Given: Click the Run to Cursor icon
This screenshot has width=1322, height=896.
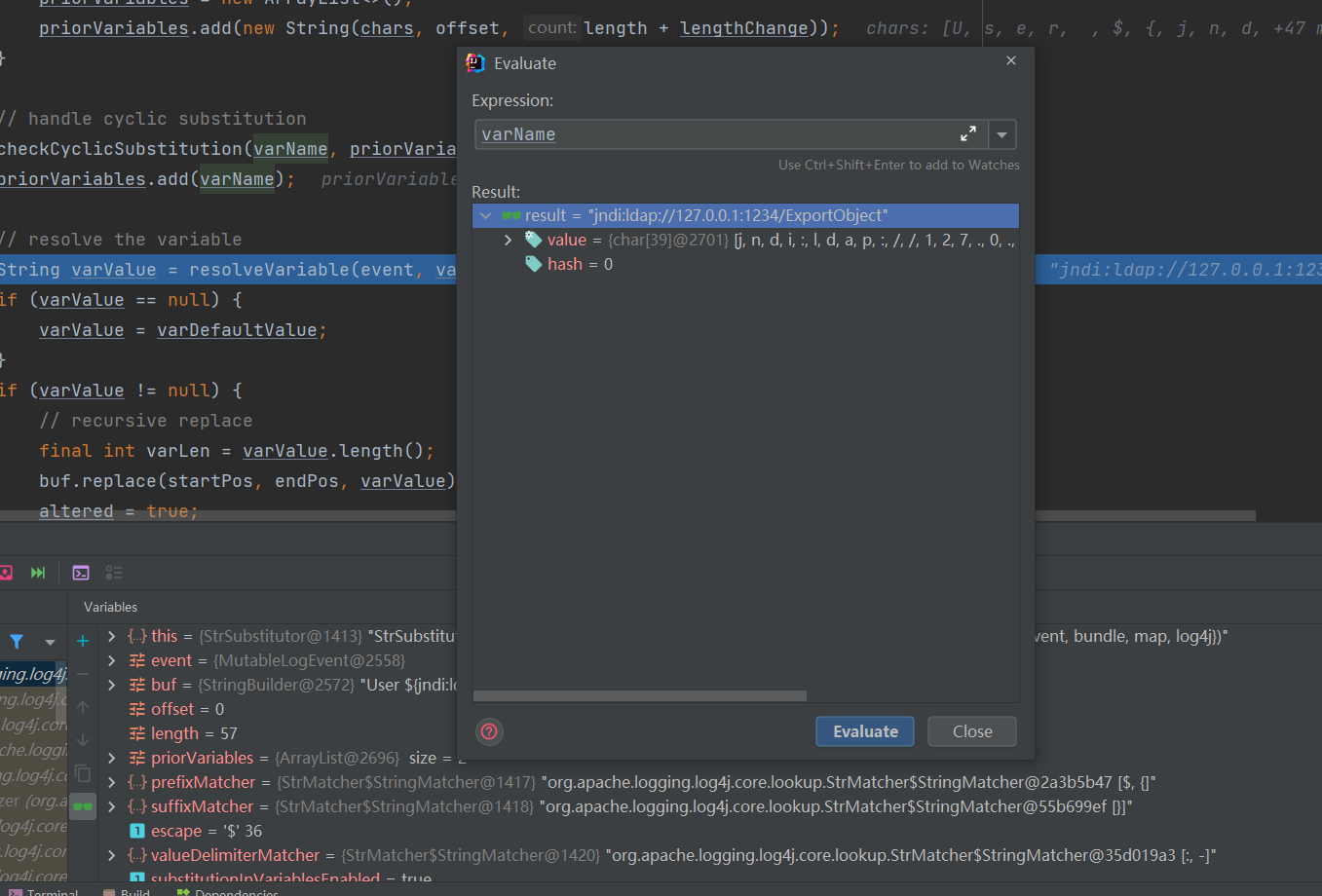Looking at the screenshot, I should (x=38, y=573).
